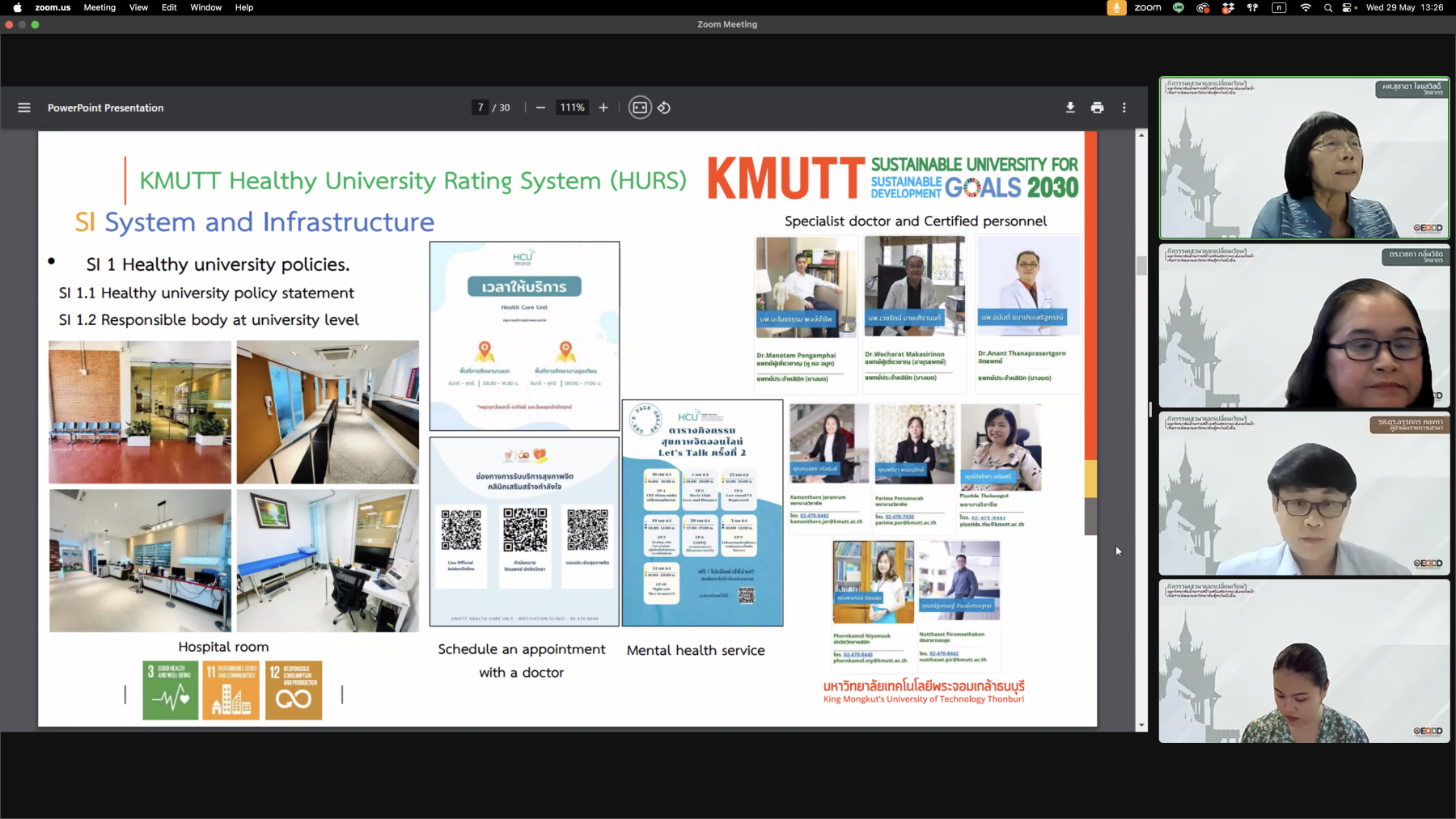The image size is (1456, 819).
Task: Click the nutthaset.pir@kmutt.ac.th email link
Action: 953,660
